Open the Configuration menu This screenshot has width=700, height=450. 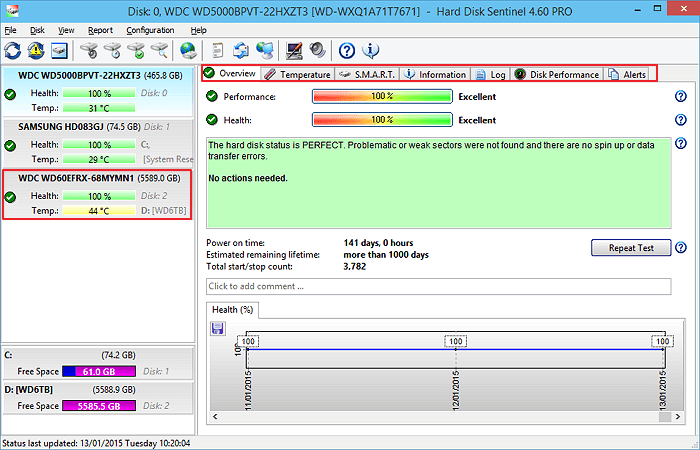point(150,31)
